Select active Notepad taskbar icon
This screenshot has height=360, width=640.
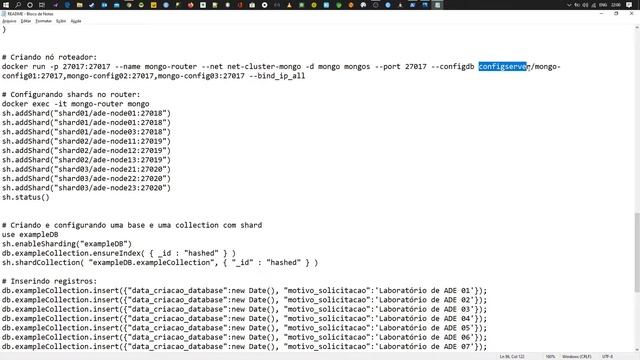pyautogui.click(x=437, y=5)
